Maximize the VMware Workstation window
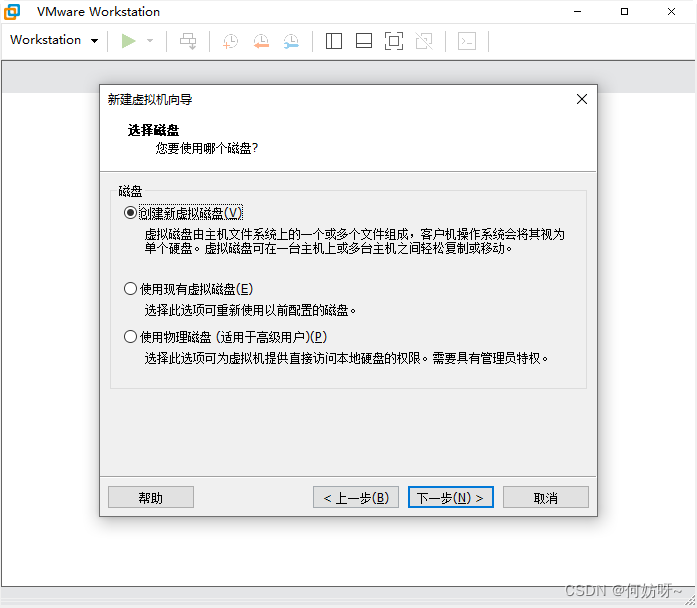 [x=625, y=12]
